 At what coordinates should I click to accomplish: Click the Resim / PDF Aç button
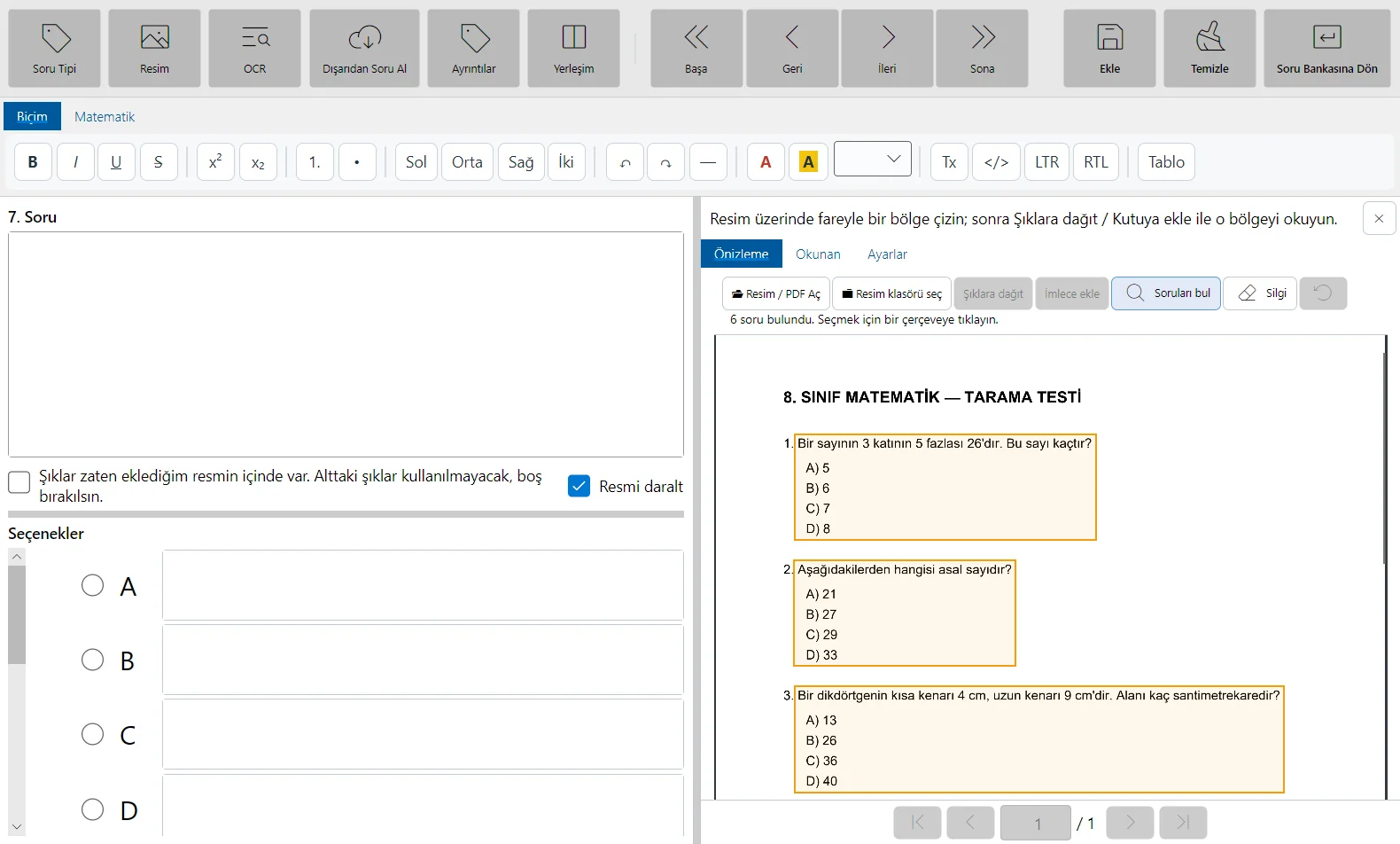pyautogui.click(x=776, y=293)
